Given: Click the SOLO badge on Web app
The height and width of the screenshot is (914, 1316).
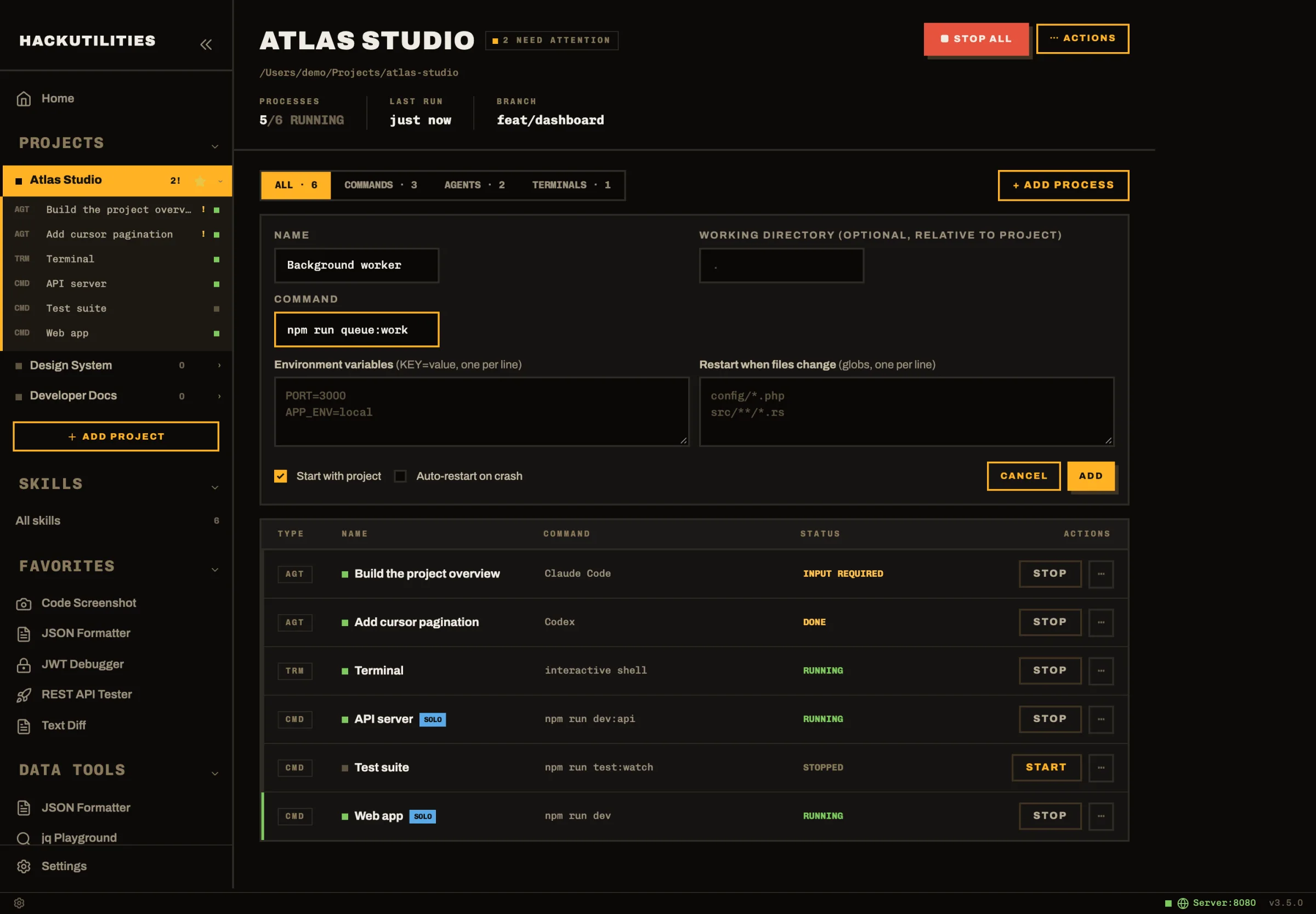Looking at the screenshot, I should (x=423, y=816).
